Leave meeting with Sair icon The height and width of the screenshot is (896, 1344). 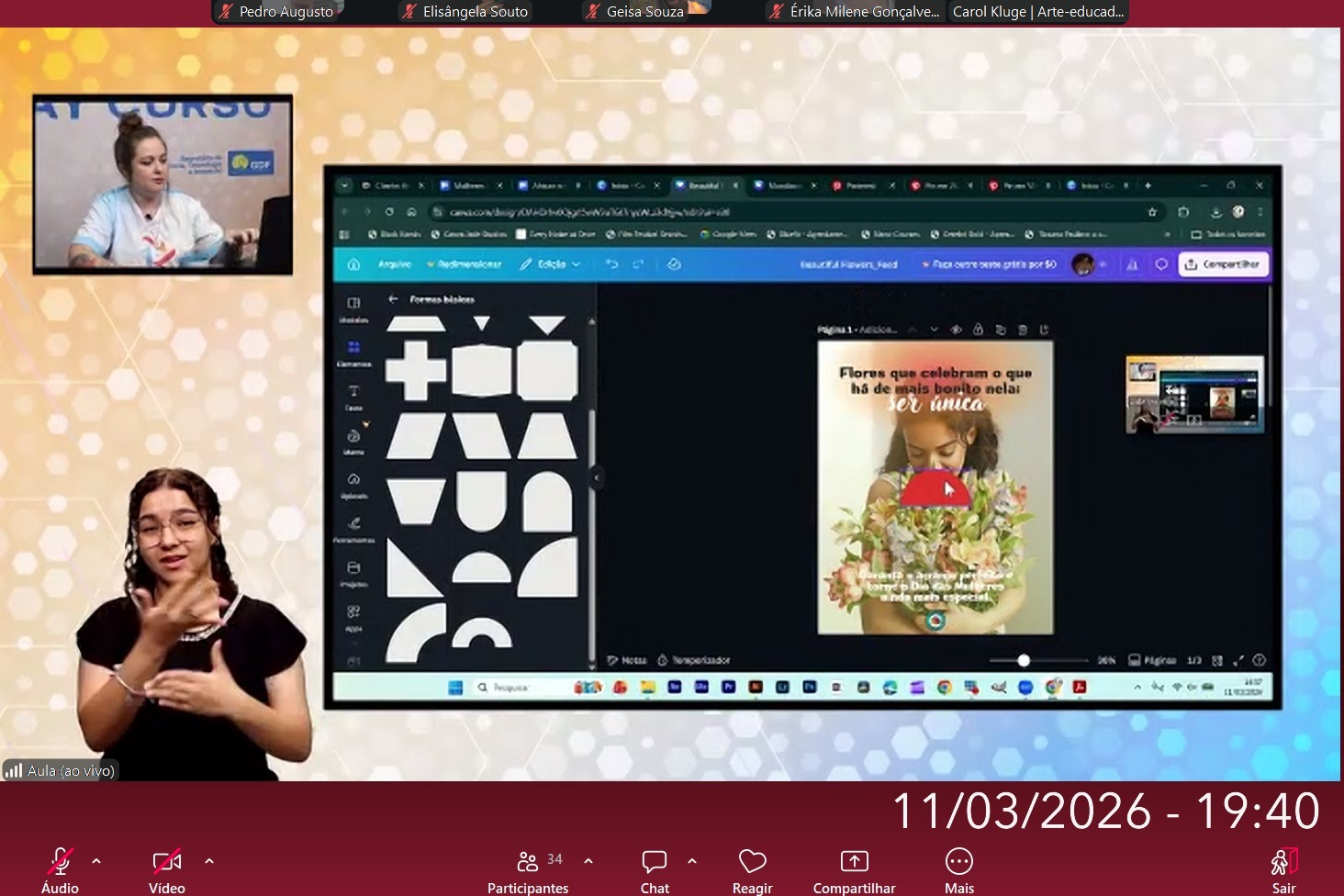pyautogui.click(x=1284, y=861)
